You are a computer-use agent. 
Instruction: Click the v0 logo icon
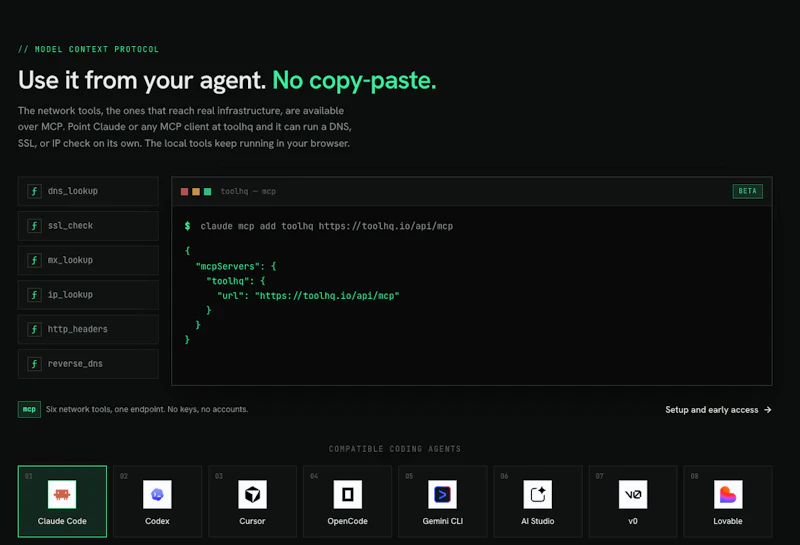tap(633, 494)
